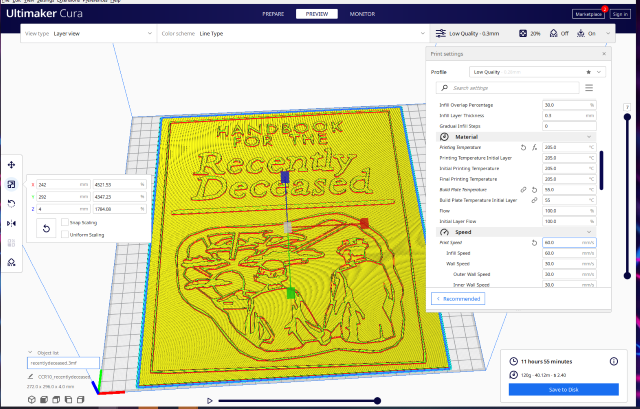Screen dimensions: 640x409
Task: Click the print settings sliders icon
Action: (x=440, y=33)
